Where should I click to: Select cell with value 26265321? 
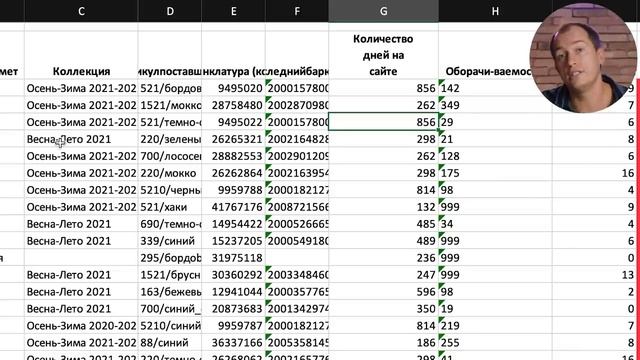coord(233,139)
